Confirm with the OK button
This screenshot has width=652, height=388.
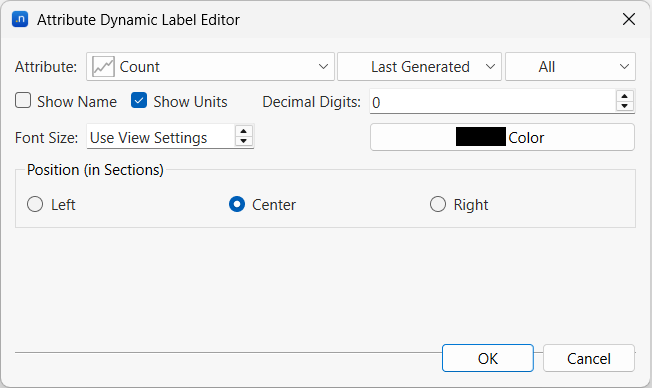(488, 358)
